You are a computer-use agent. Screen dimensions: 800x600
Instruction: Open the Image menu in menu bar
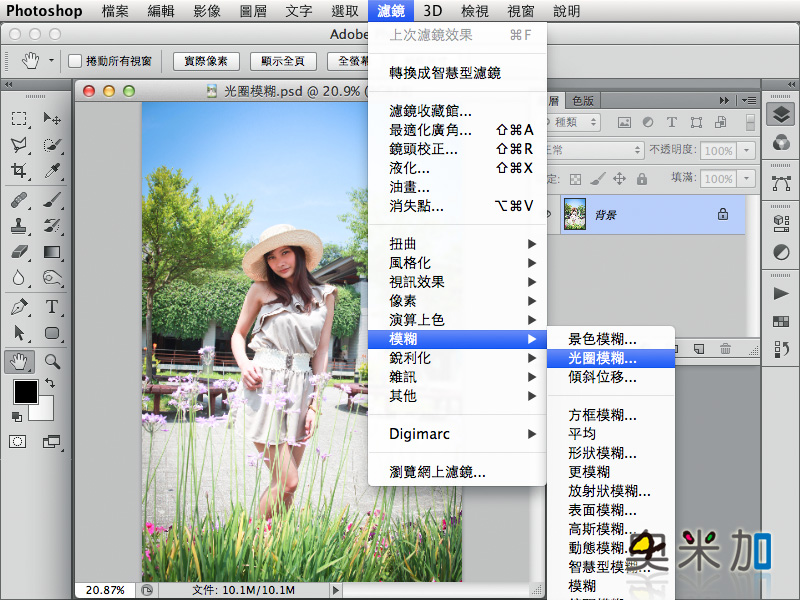[207, 11]
